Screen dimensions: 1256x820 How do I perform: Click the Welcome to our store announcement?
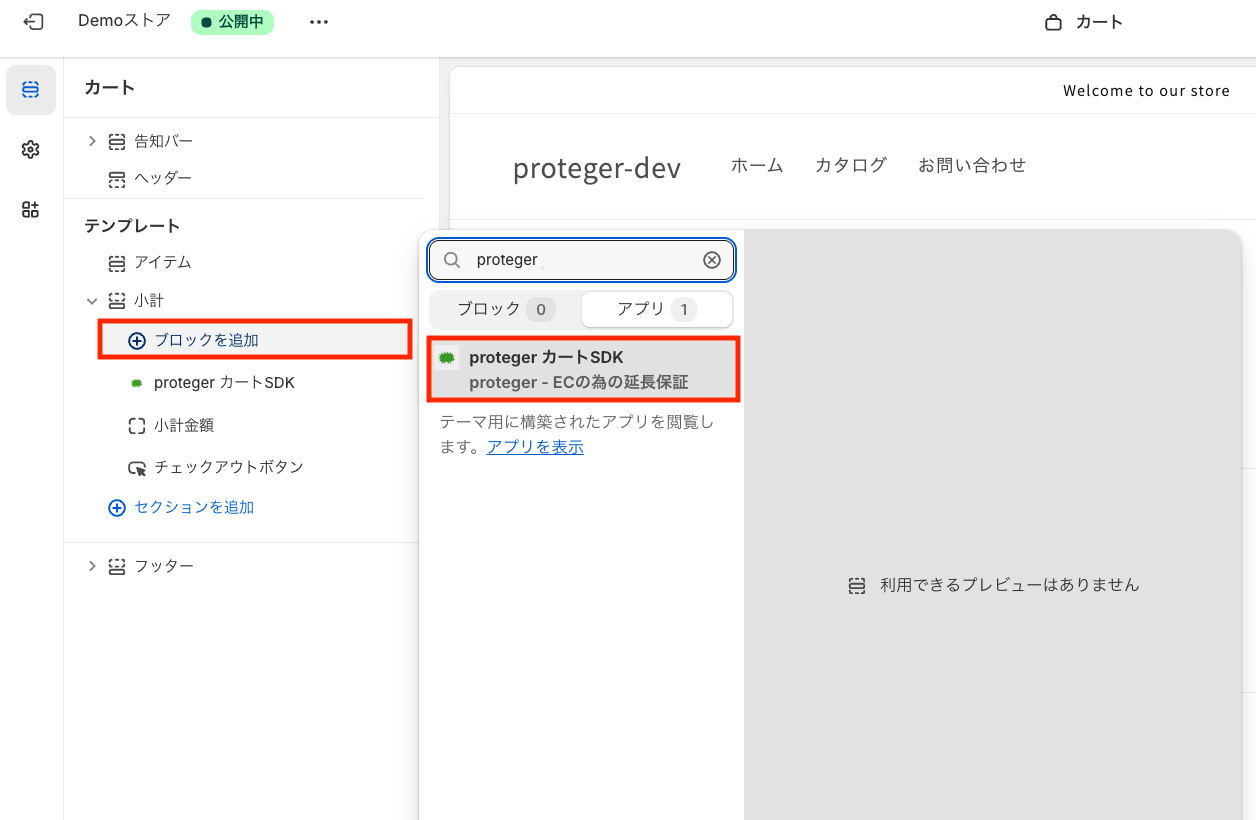pyautogui.click(x=1146, y=91)
